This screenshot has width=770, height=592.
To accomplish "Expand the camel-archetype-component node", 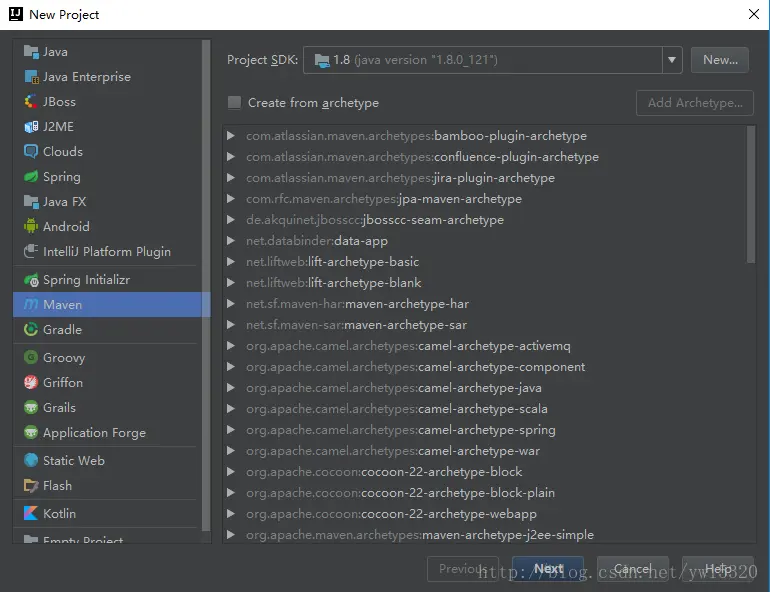I will [230, 367].
